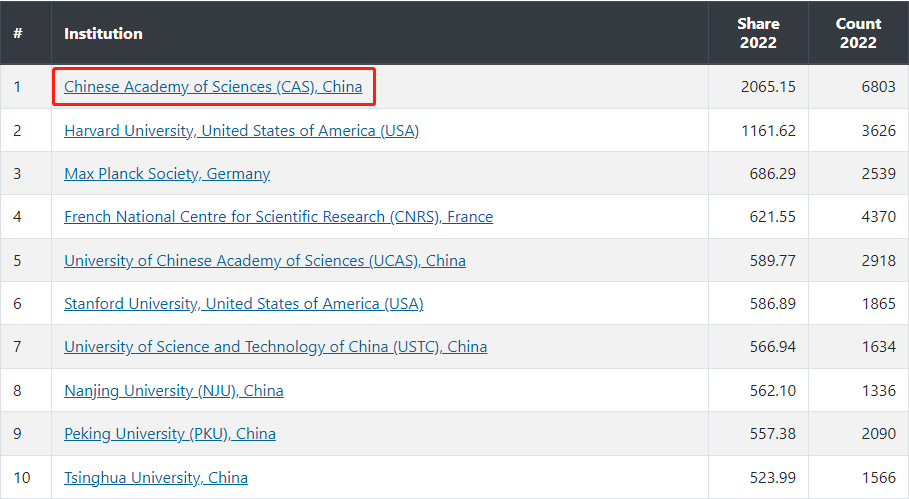Select share value 2065.15 cell

pyautogui.click(x=768, y=87)
